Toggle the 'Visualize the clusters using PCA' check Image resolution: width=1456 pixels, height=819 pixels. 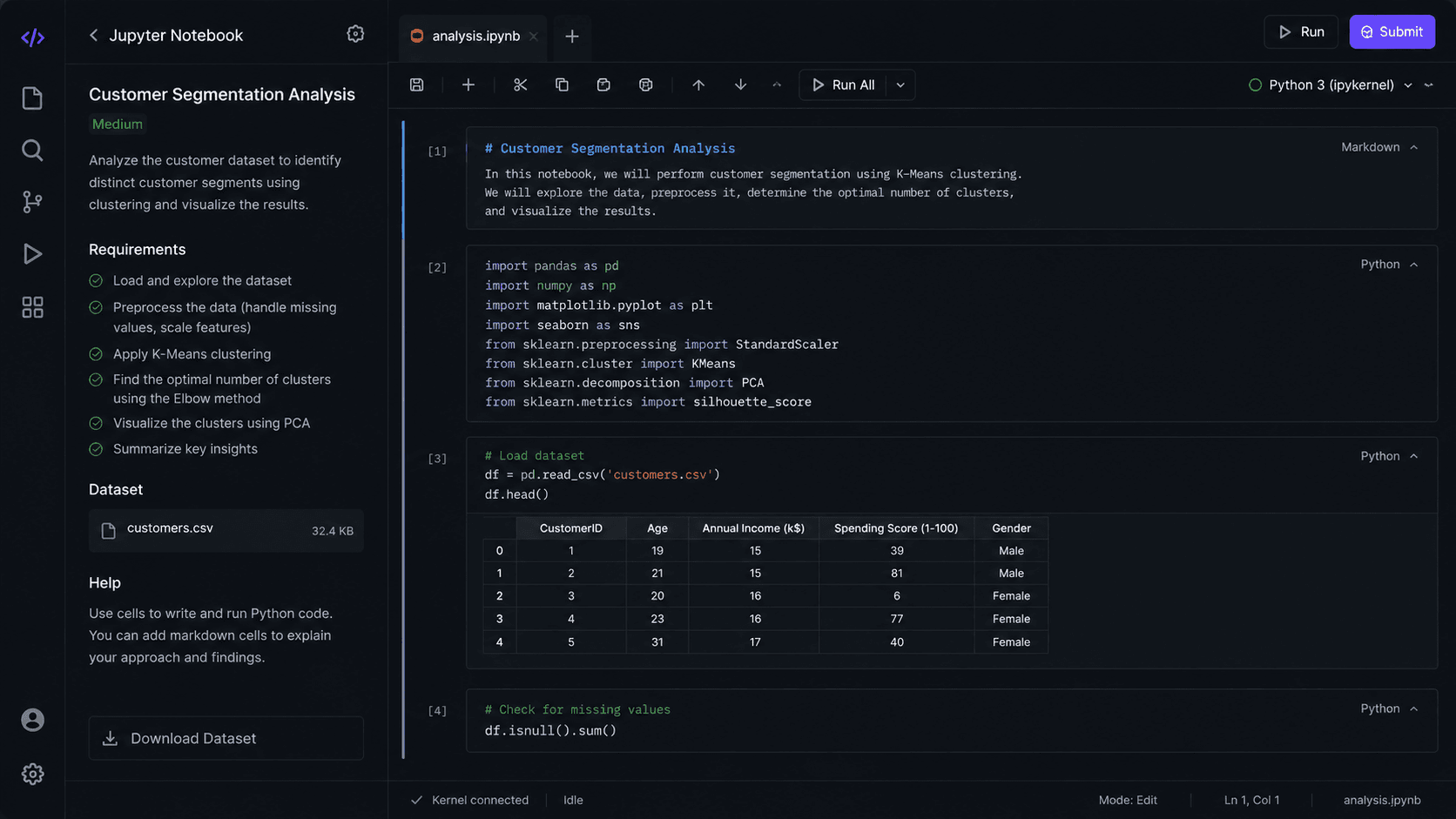point(96,423)
